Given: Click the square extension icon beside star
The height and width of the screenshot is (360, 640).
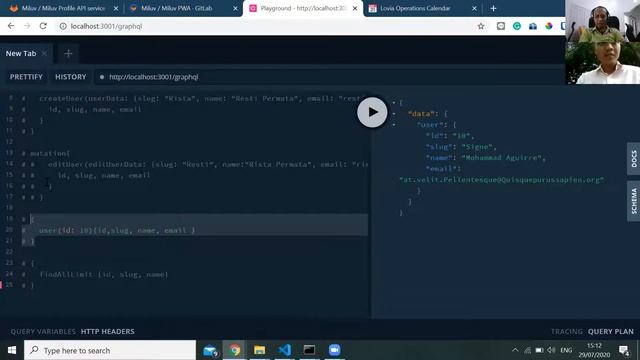Looking at the screenshot, I should pyautogui.click(x=501, y=26).
